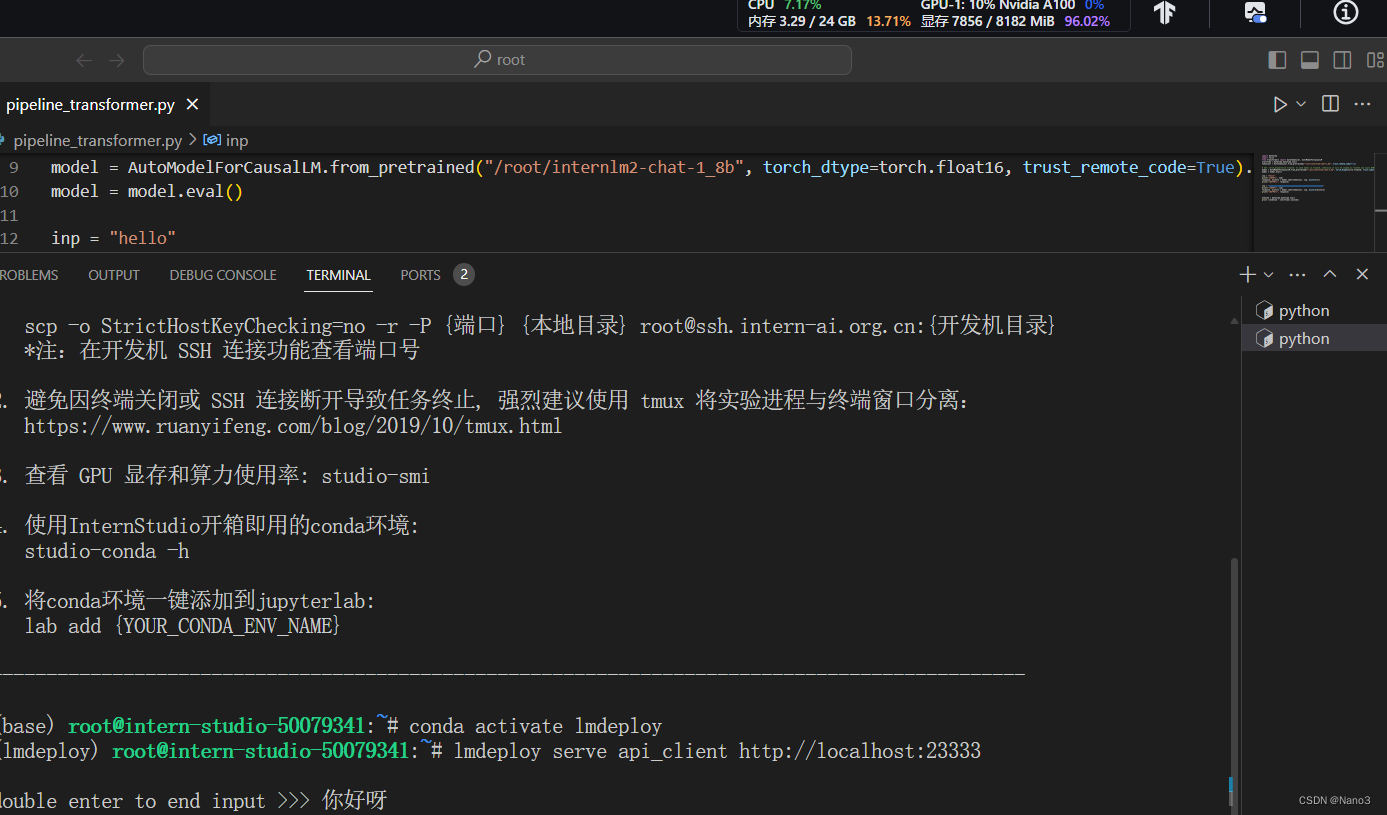
Task: Switch to the PROBLEMS panel tab
Action: pyautogui.click(x=28, y=275)
